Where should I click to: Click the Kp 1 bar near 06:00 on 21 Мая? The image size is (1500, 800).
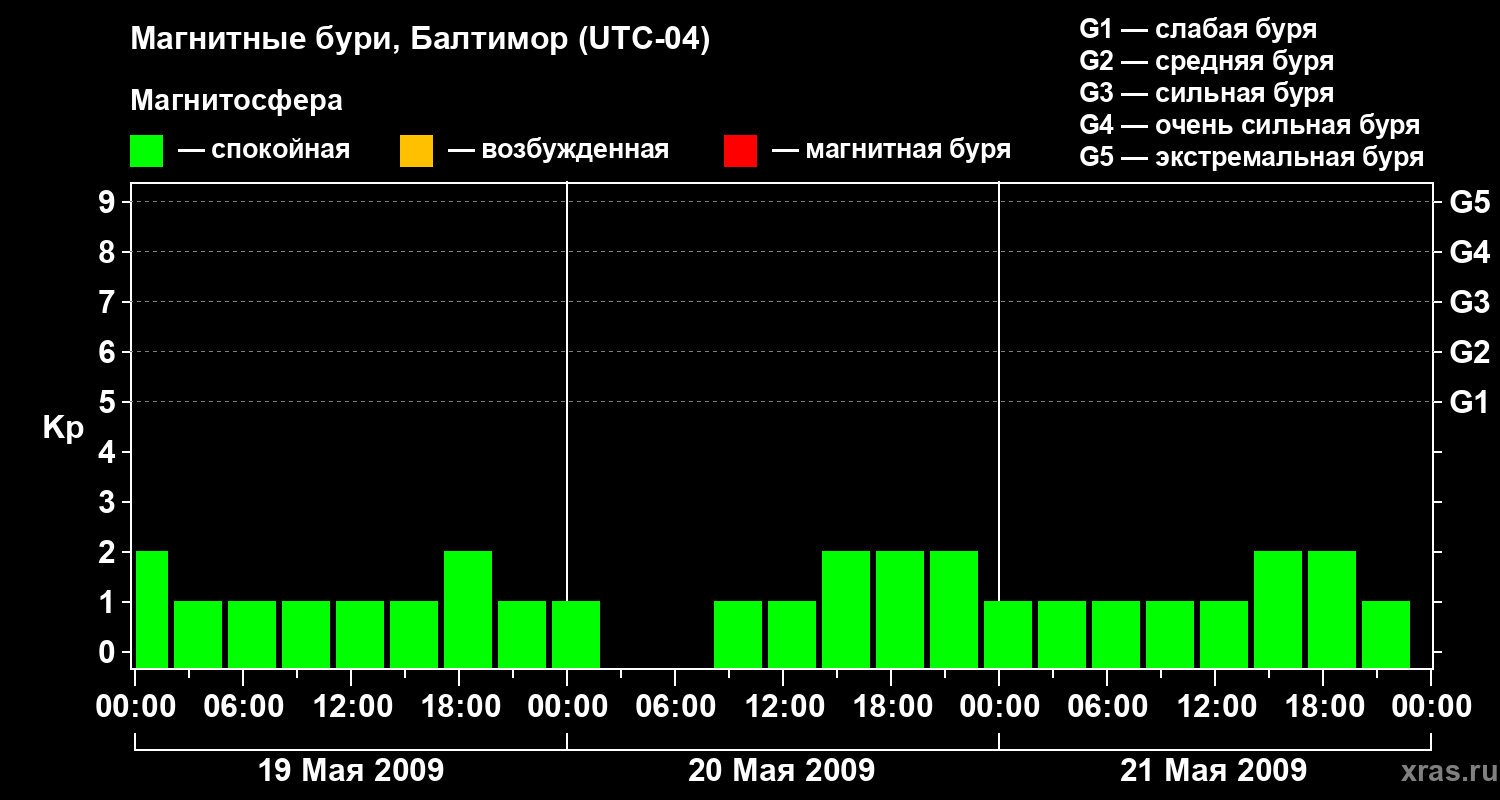click(1116, 634)
